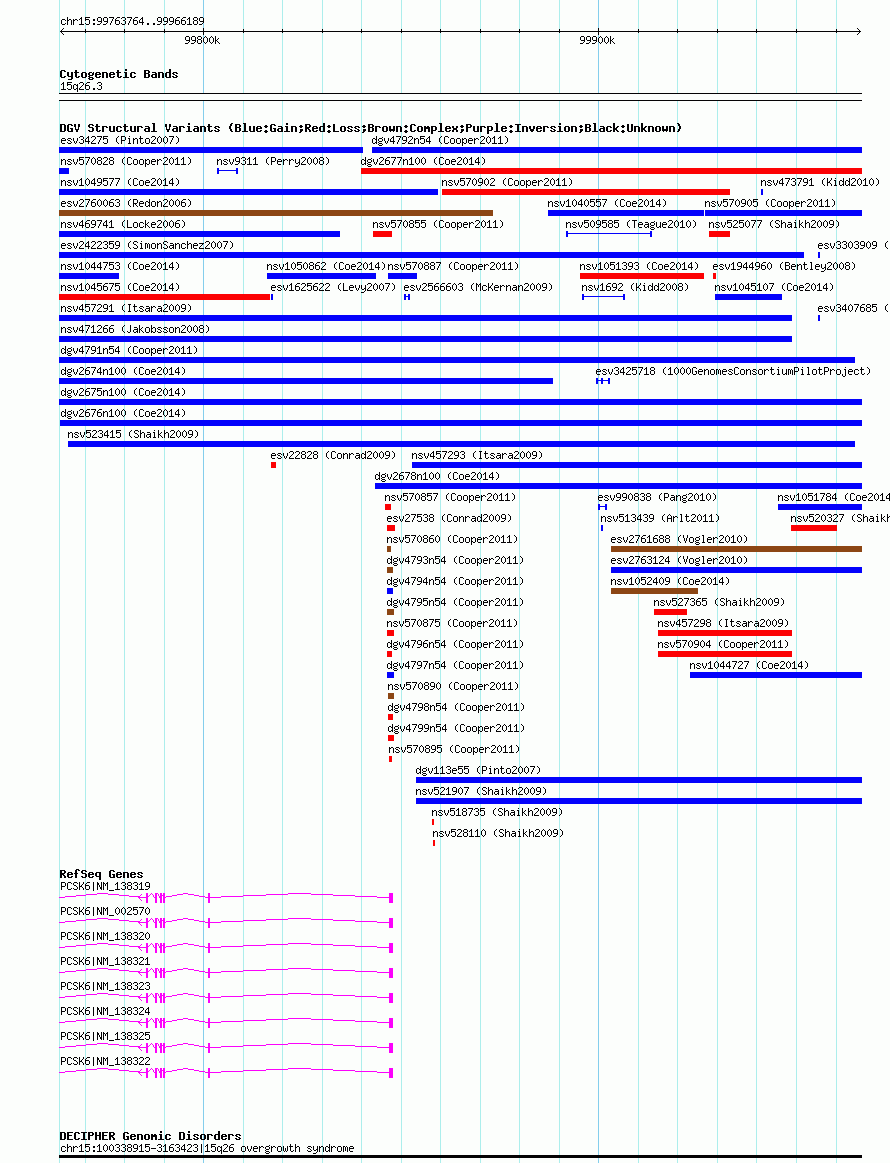Select the DGV Structural Variants track heading

pyautogui.click(x=371, y=128)
